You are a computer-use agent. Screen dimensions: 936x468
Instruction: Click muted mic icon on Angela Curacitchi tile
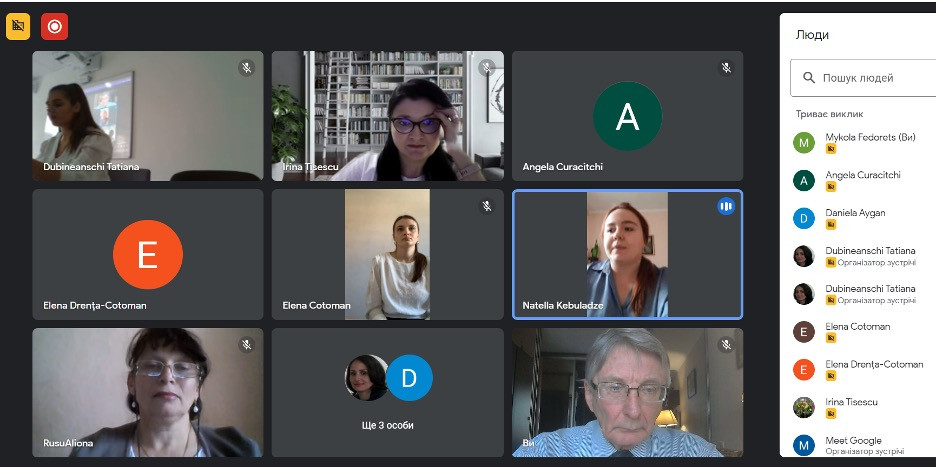coord(726,67)
